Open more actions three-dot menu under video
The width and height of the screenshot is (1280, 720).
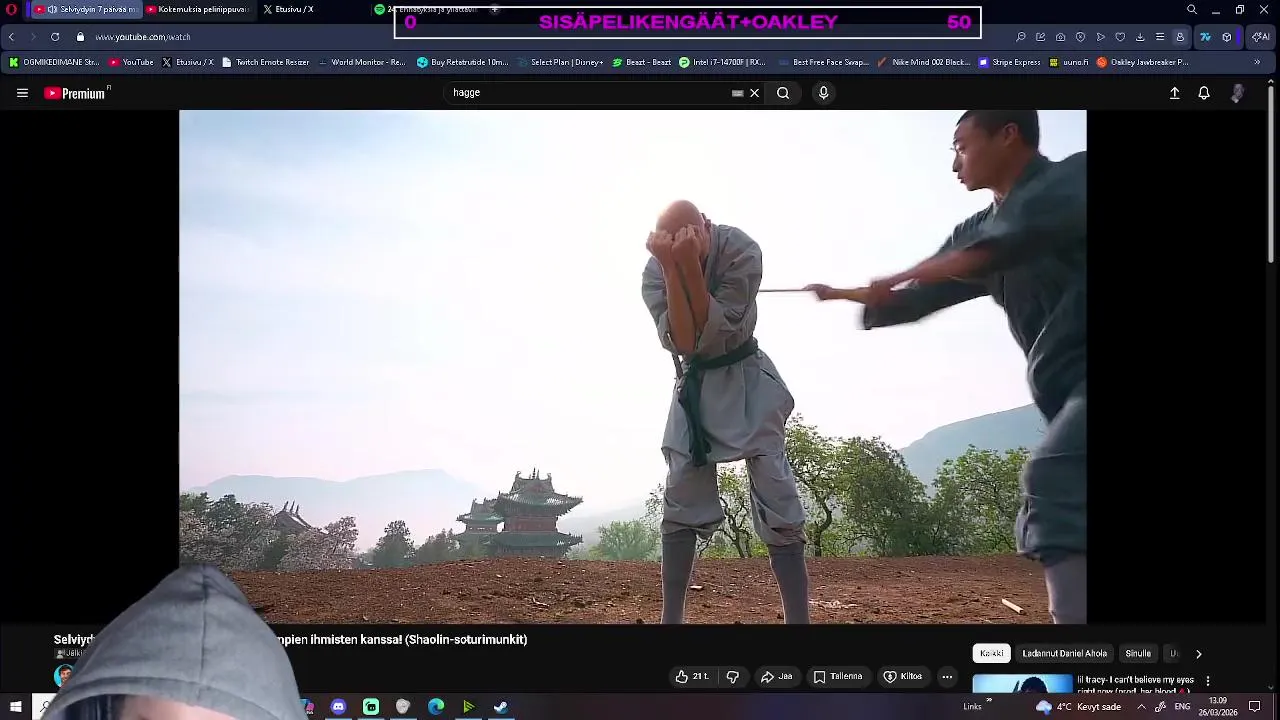[x=947, y=677]
